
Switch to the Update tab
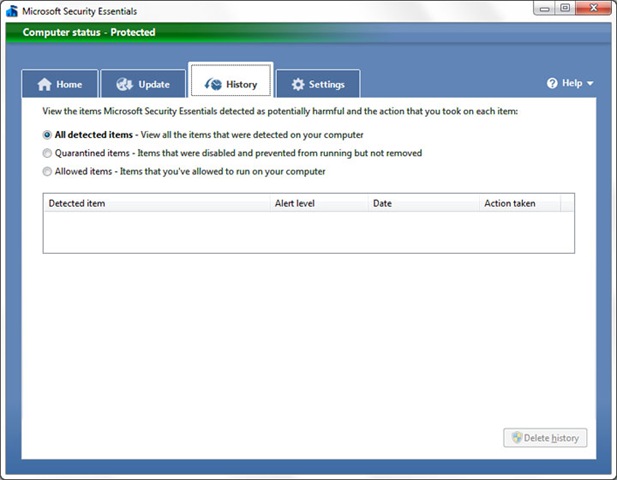[143, 83]
